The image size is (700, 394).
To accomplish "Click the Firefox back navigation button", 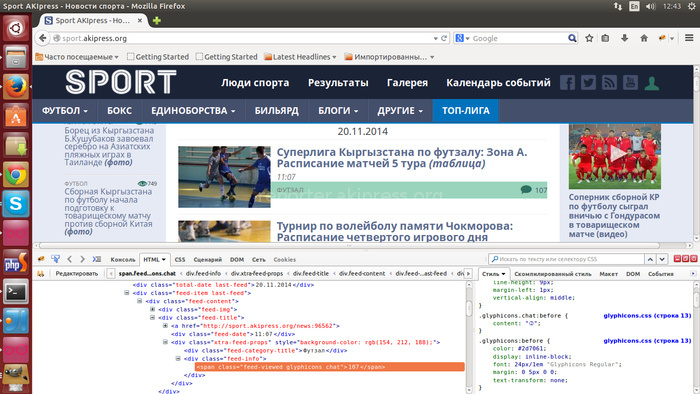I will coord(42,38).
